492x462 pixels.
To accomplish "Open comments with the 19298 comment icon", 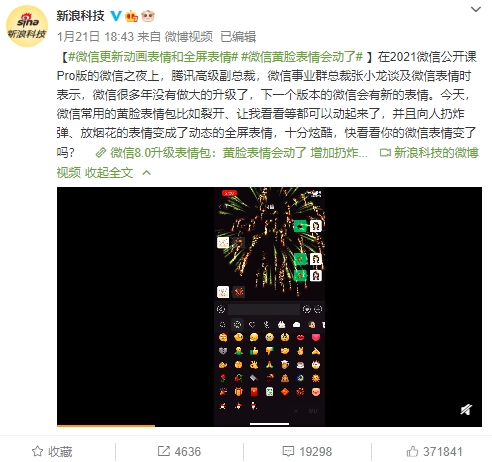I will pos(307,452).
